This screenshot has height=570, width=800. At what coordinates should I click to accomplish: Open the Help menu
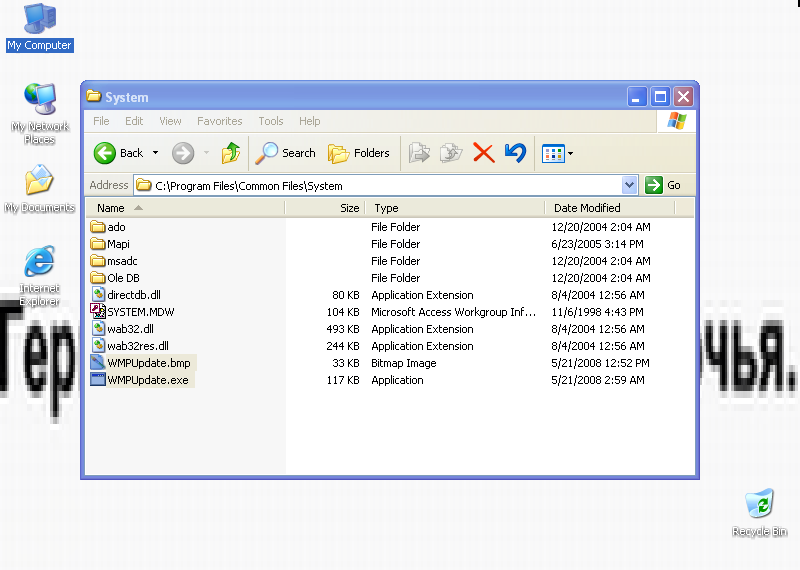pos(310,121)
